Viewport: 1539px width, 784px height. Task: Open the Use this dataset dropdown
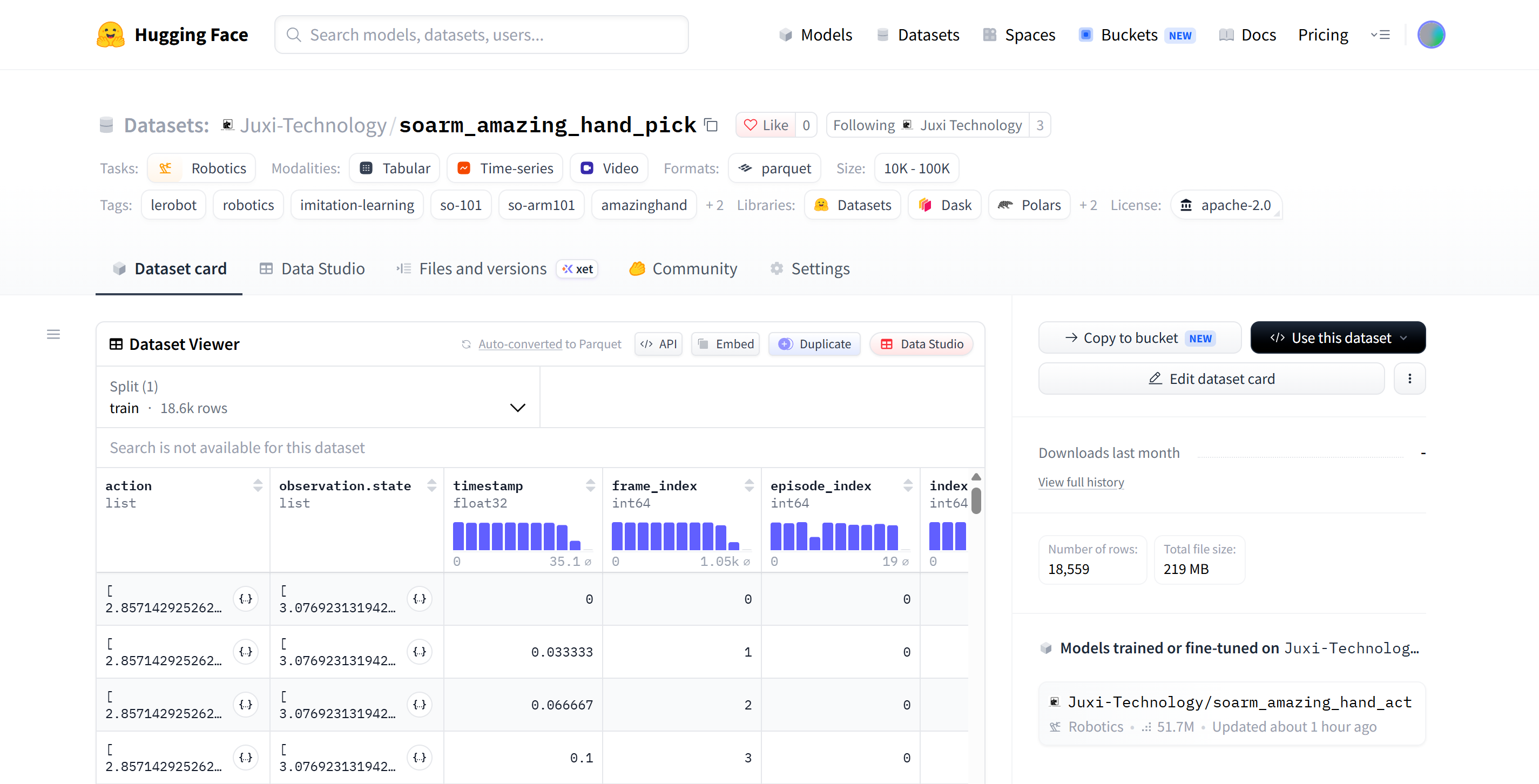pos(1338,337)
